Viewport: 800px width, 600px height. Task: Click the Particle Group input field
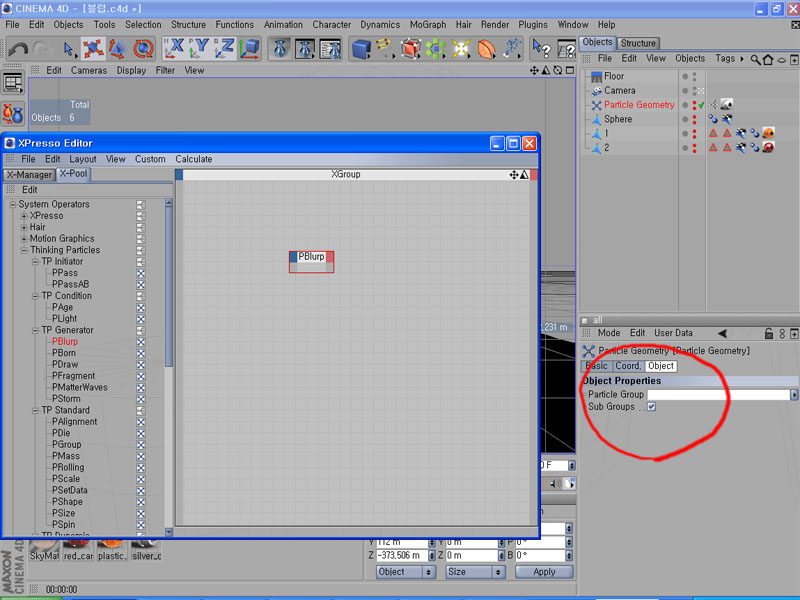pos(718,394)
